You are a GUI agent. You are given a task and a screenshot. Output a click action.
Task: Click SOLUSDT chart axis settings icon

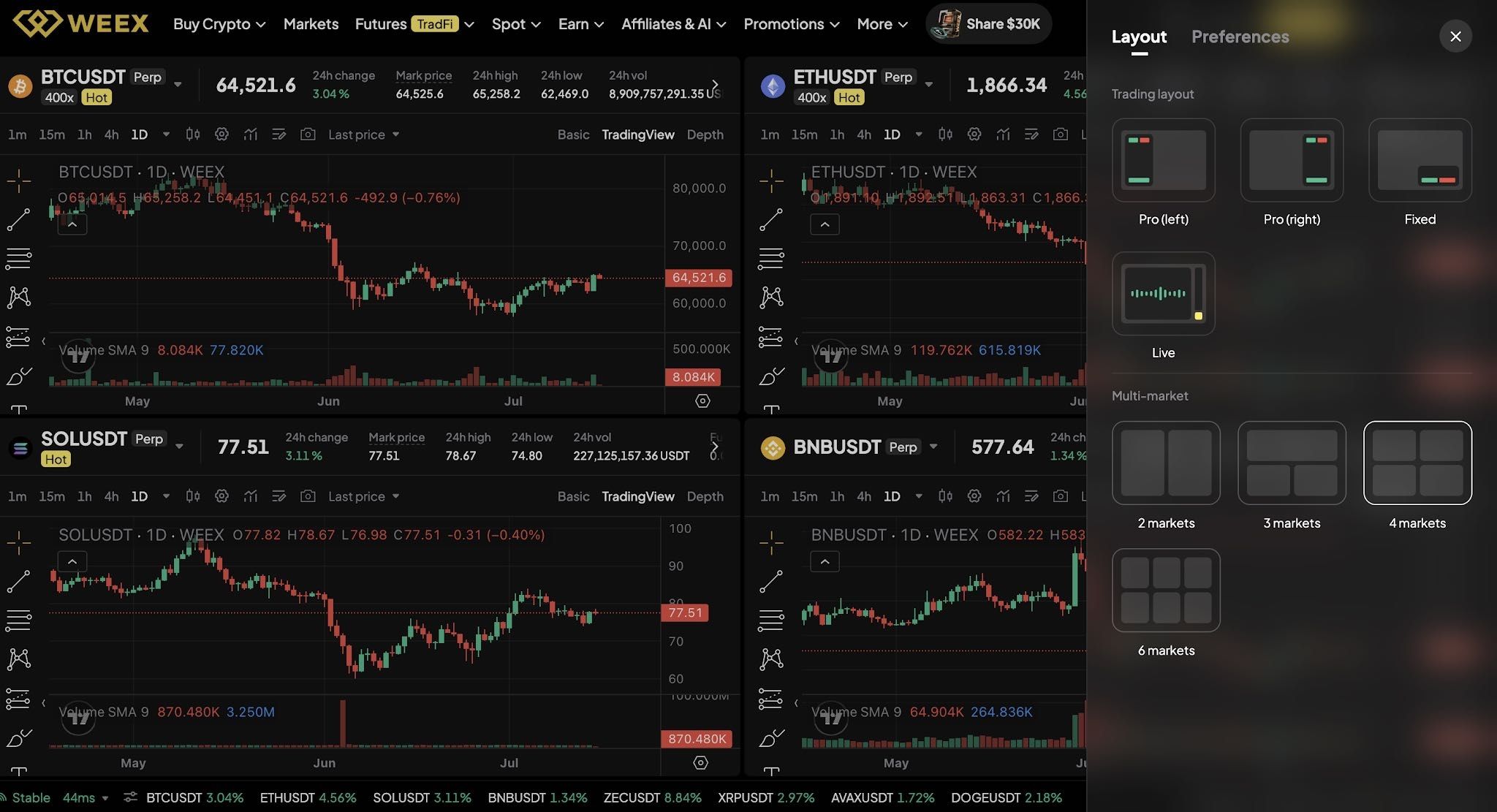tap(700, 763)
